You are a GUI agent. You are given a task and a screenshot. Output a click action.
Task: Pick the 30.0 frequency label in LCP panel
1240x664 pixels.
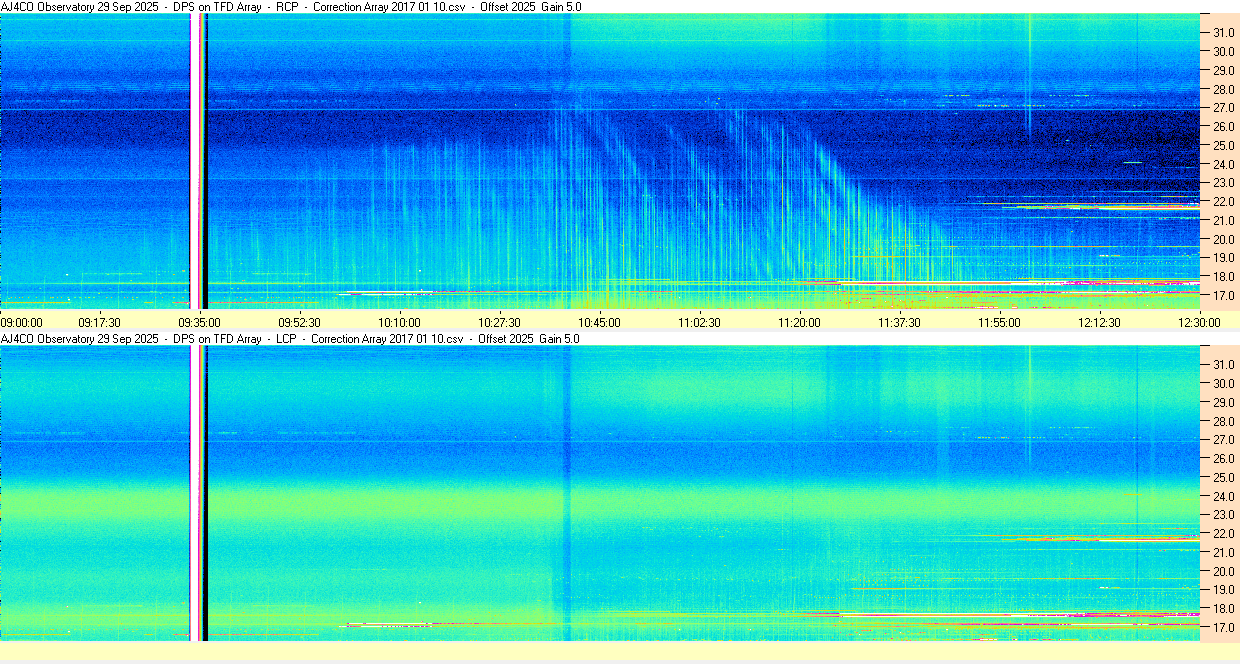(x=1223, y=384)
